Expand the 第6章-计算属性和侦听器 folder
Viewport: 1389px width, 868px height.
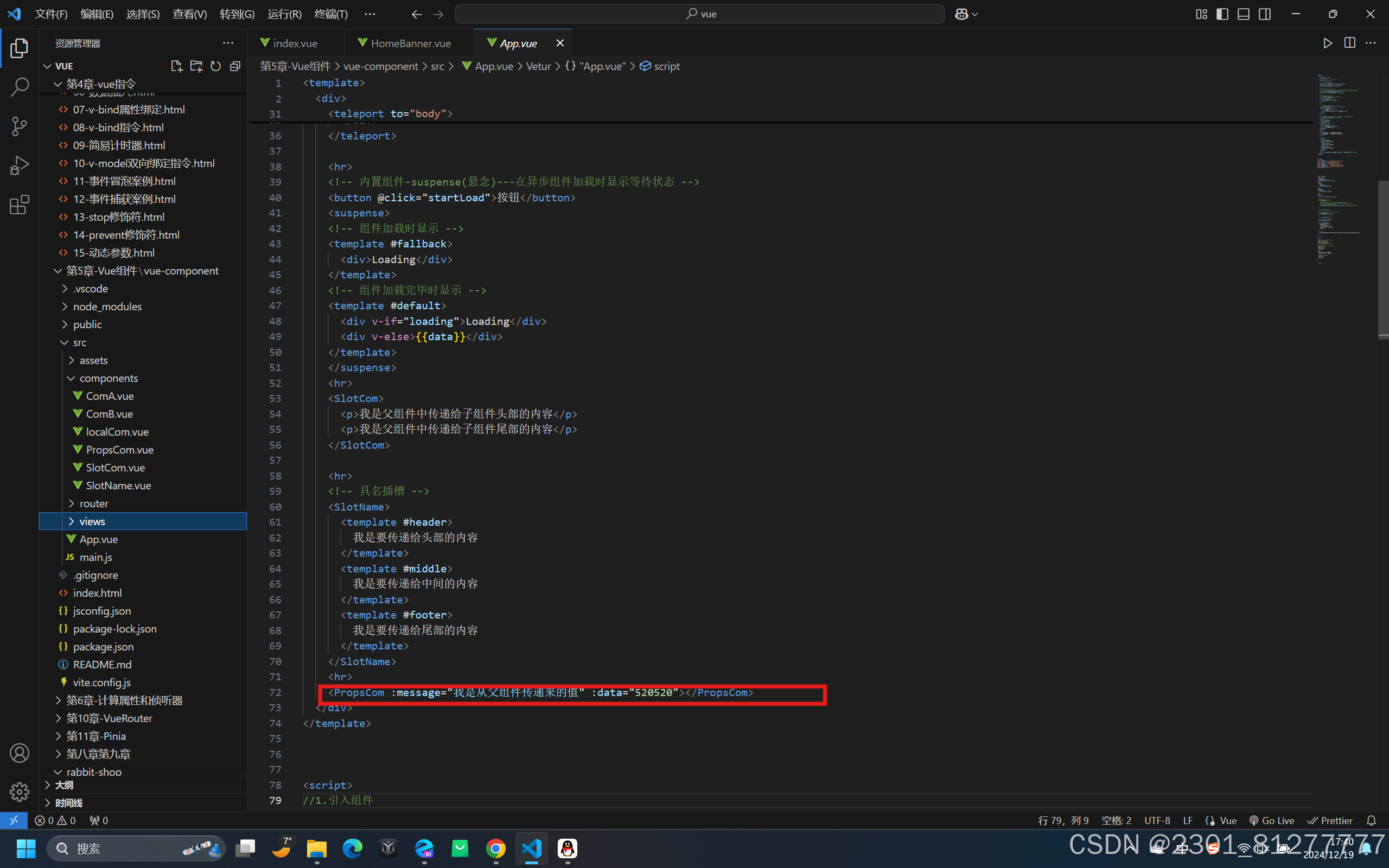(x=143, y=700)
